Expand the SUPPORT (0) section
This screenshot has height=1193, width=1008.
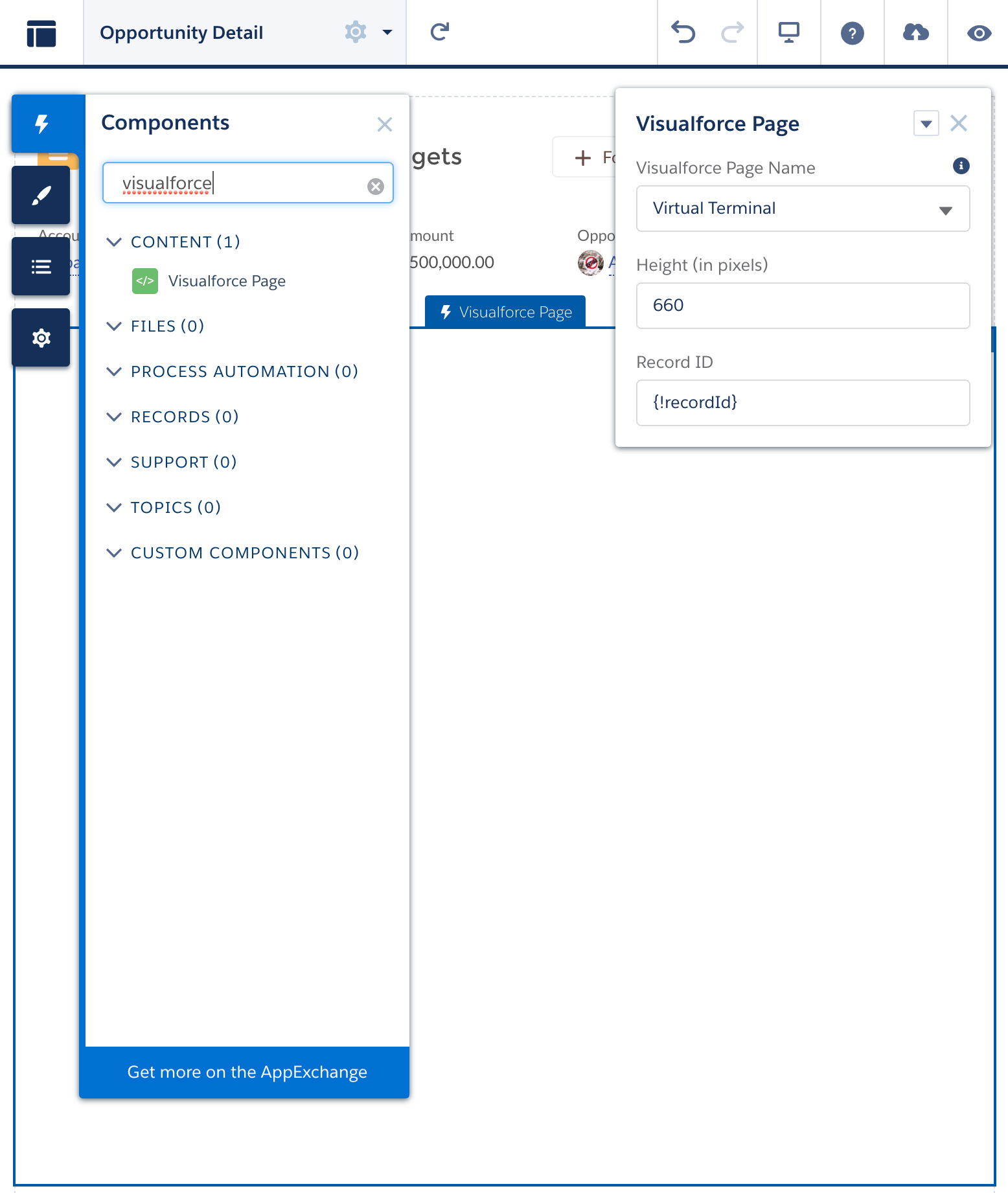pos(172,462)
